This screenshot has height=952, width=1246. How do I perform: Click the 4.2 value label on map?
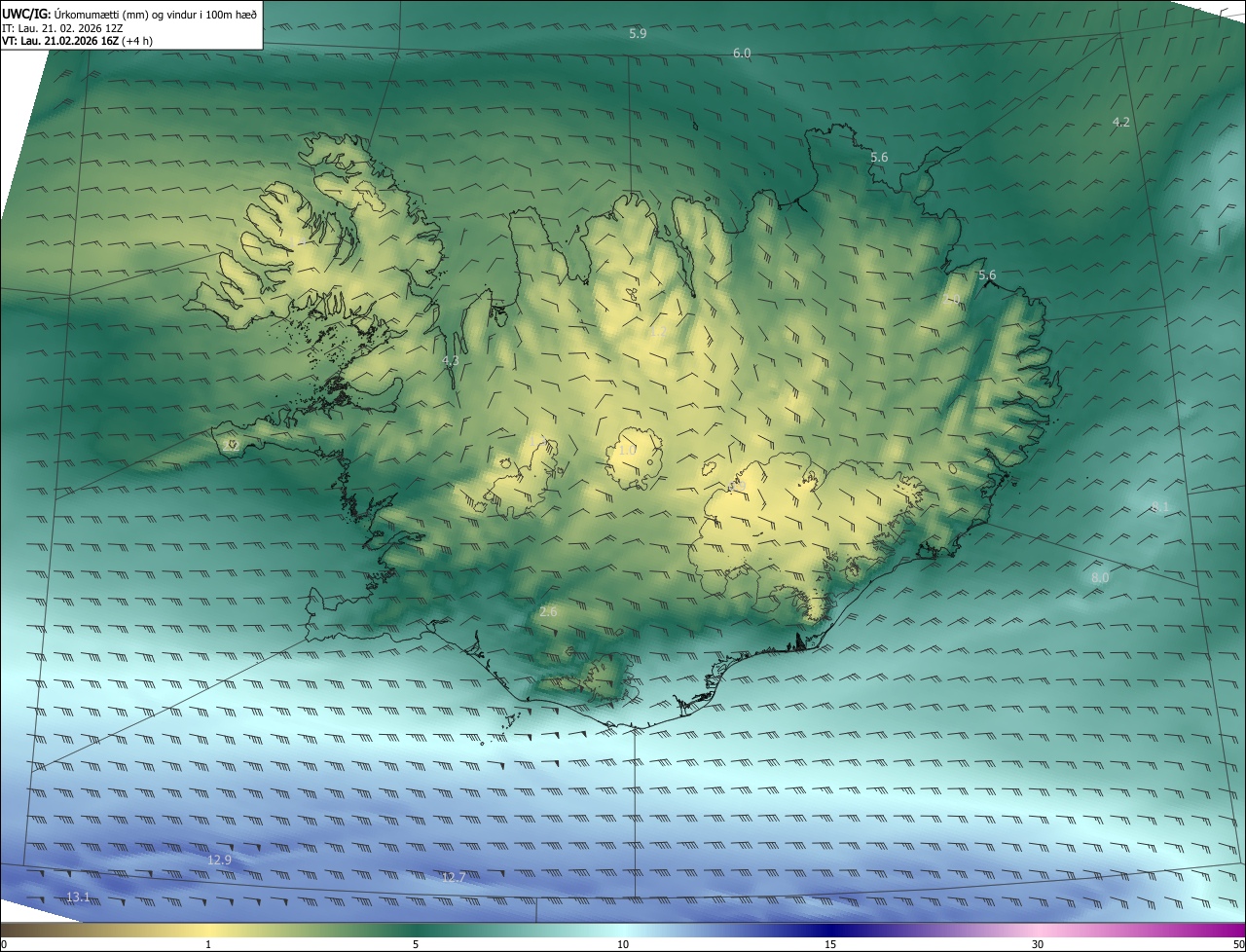click(1121, 122)
